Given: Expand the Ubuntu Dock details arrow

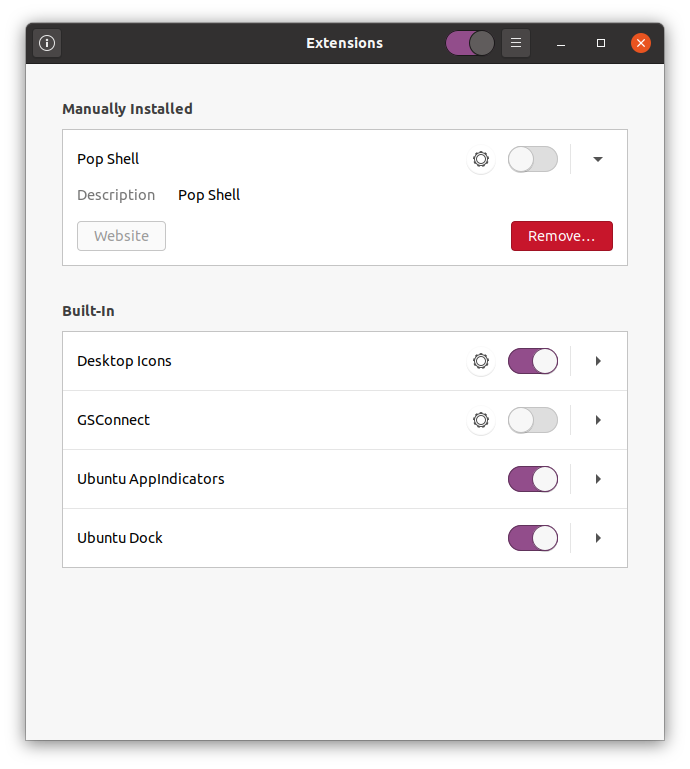Looking at the screenshot, I should coord(598,538).
